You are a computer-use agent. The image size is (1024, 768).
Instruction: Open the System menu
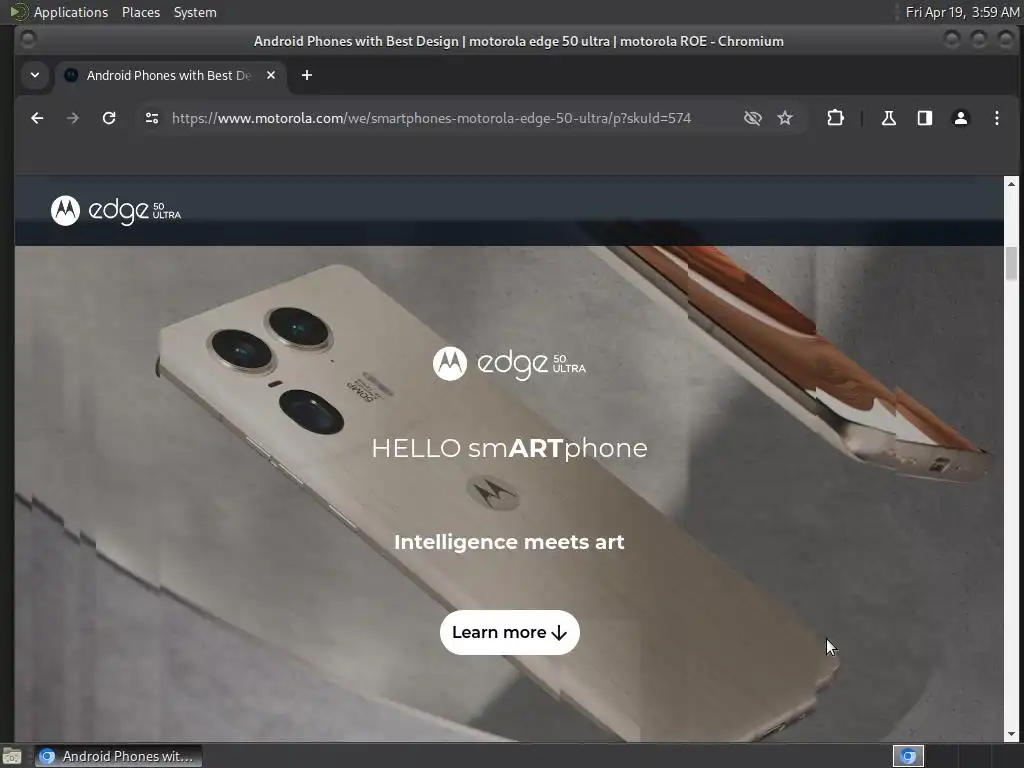pos(195,12)
